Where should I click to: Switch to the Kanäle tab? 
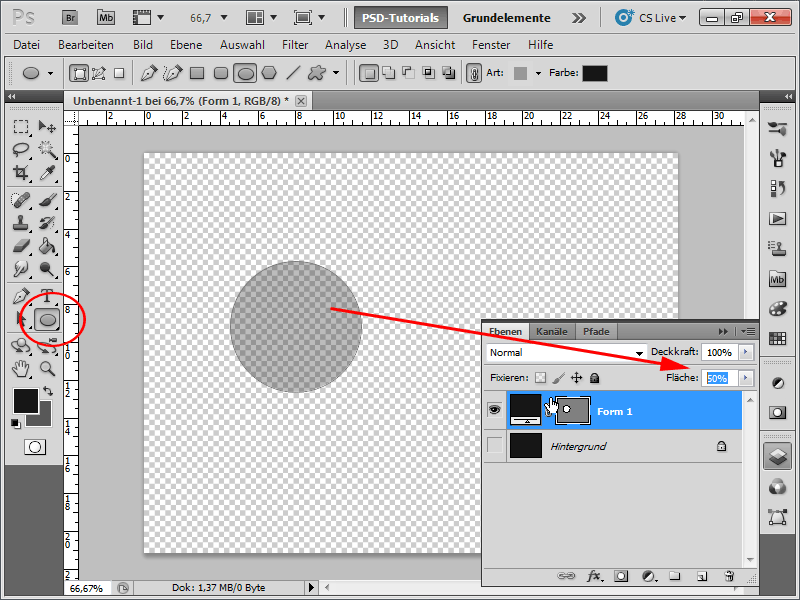click(552, 332)
